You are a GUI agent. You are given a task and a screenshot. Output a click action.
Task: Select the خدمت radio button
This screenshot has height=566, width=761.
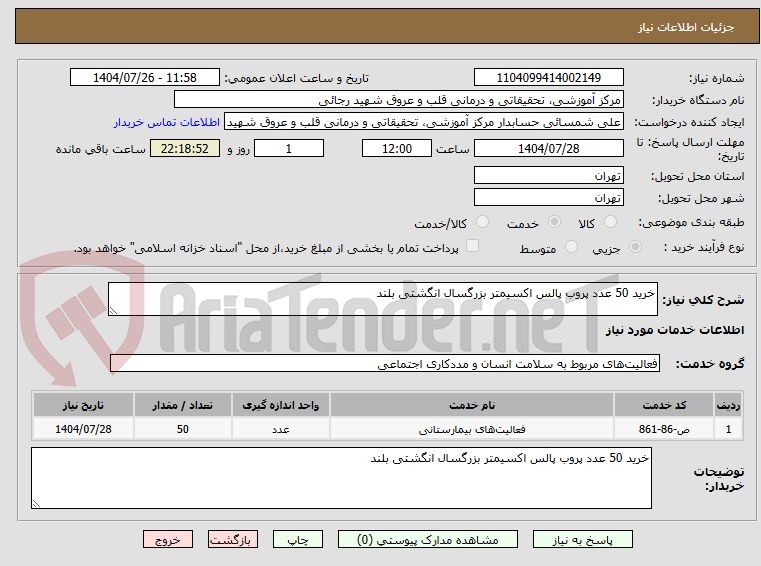point(554,222)
